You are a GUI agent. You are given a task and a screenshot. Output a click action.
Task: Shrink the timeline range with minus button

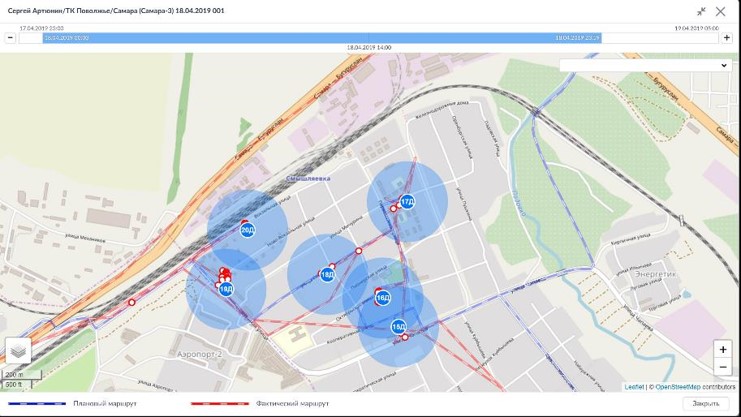(10, 38)
